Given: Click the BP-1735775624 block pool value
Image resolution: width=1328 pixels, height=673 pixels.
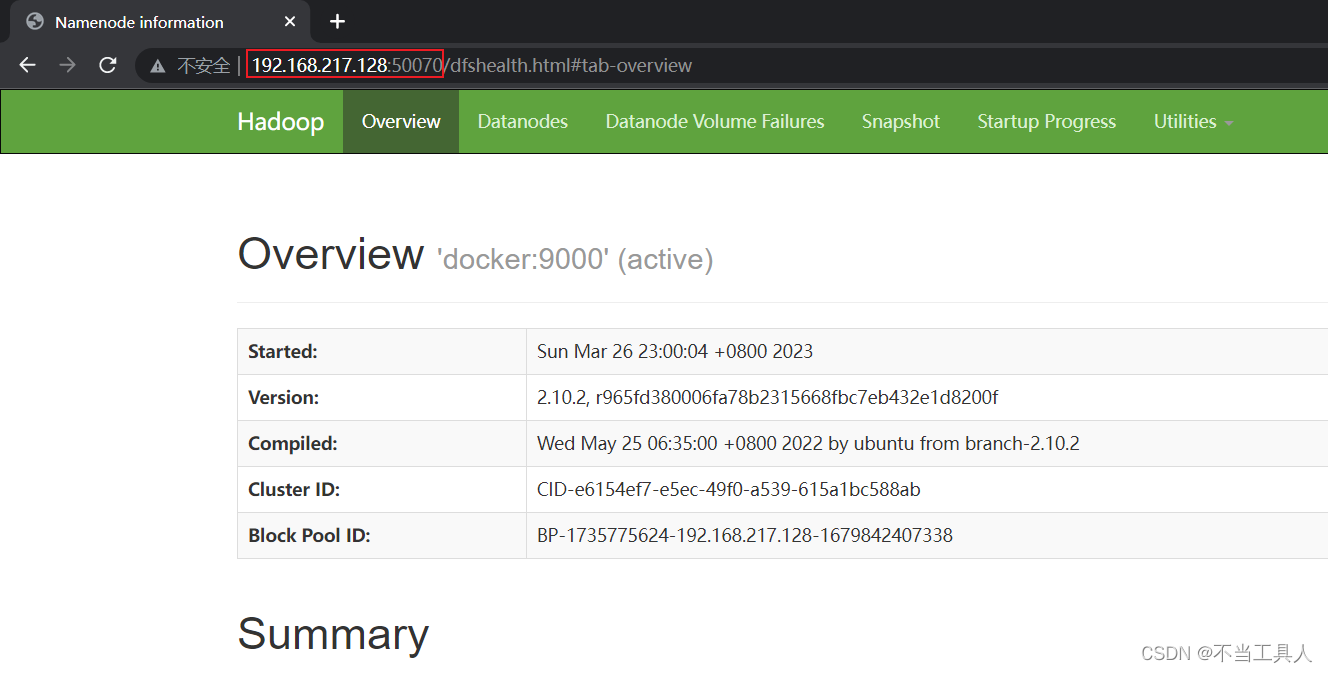Looking at the screenshot, I should [x=745, y=535].
